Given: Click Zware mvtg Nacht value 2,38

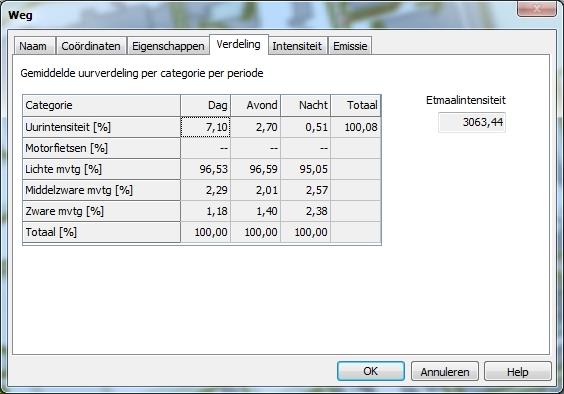Looking at the screenshot, I should pyautogui.click(x=306, y=211).
